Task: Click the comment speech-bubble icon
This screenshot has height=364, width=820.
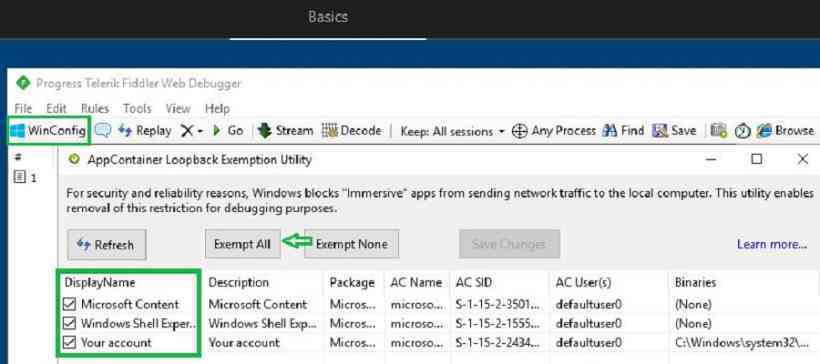Action: tap(102, 130)
